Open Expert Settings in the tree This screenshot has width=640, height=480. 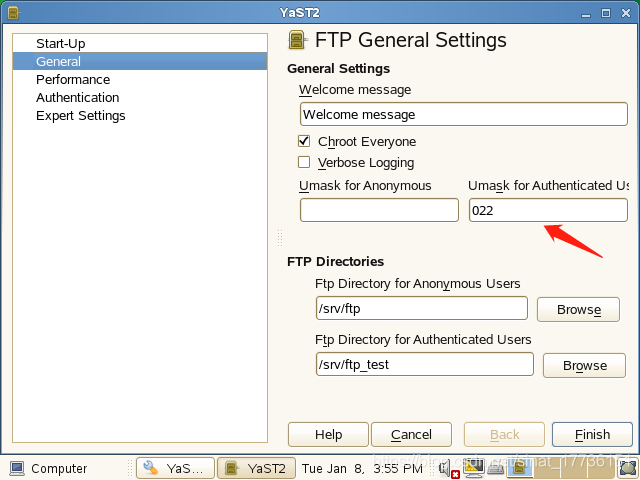tap(140, 116)
